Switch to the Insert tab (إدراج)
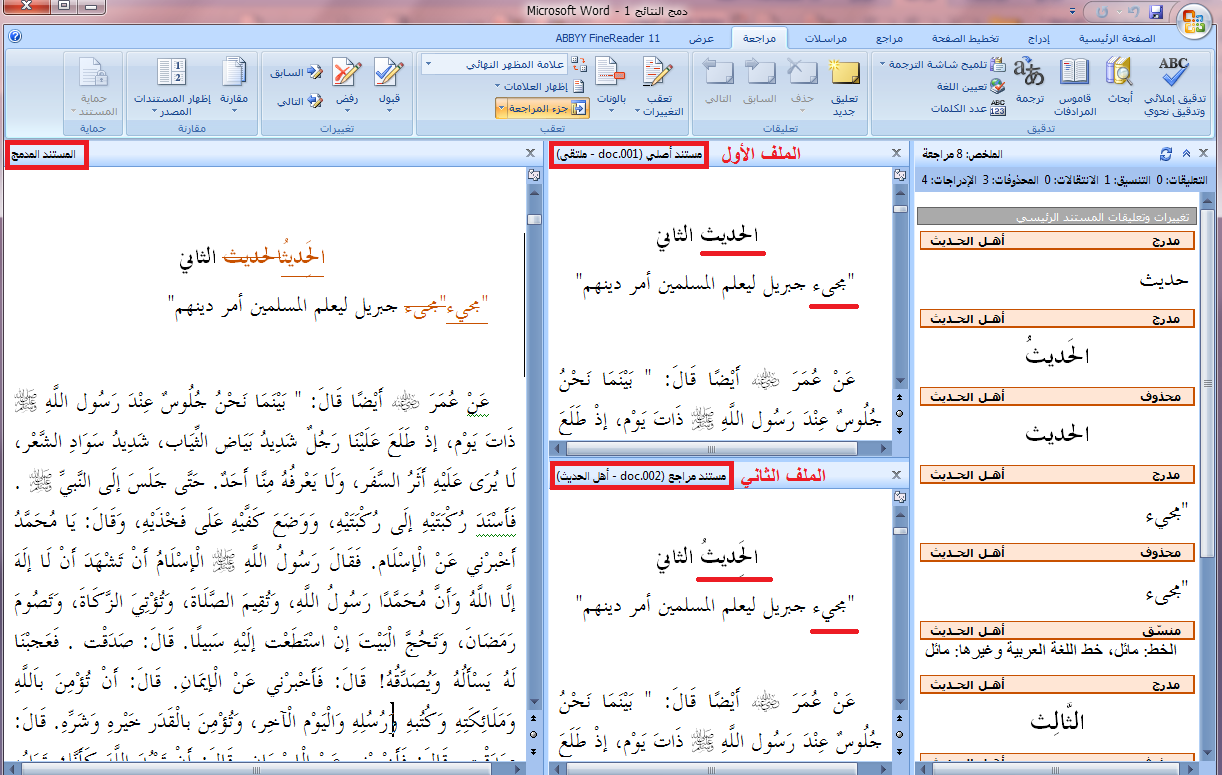 point(1040,38)
